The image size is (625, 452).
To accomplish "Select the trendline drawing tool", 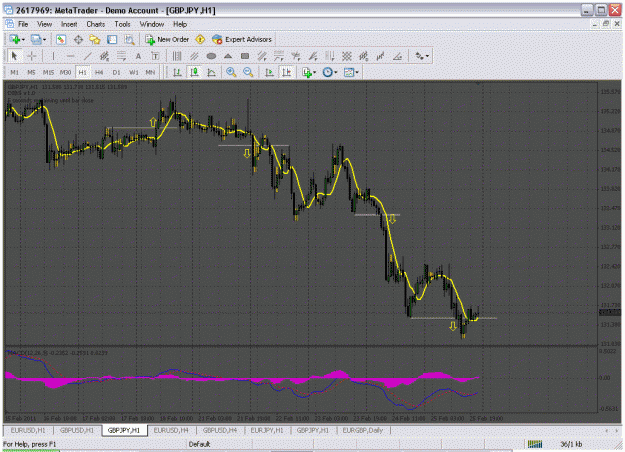I will tap(87, 56).
